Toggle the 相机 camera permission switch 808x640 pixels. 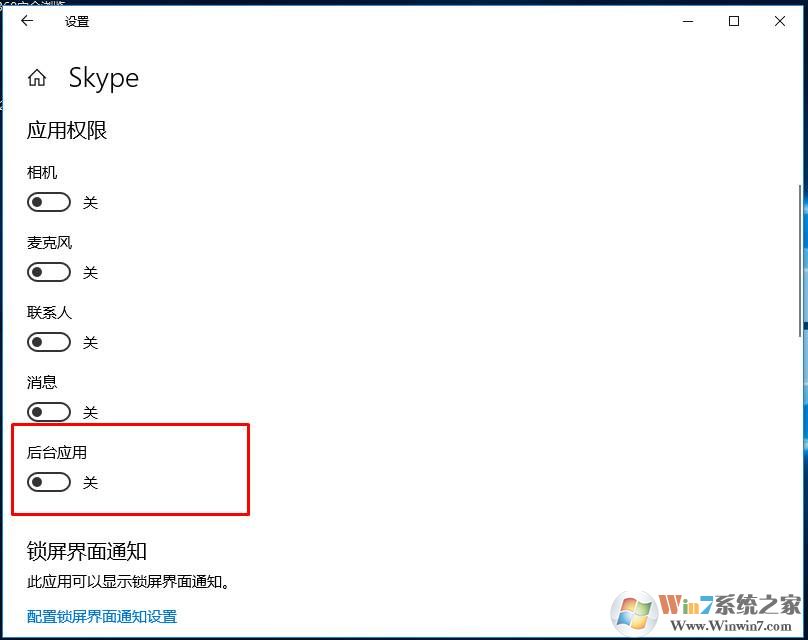click(49, 203)
